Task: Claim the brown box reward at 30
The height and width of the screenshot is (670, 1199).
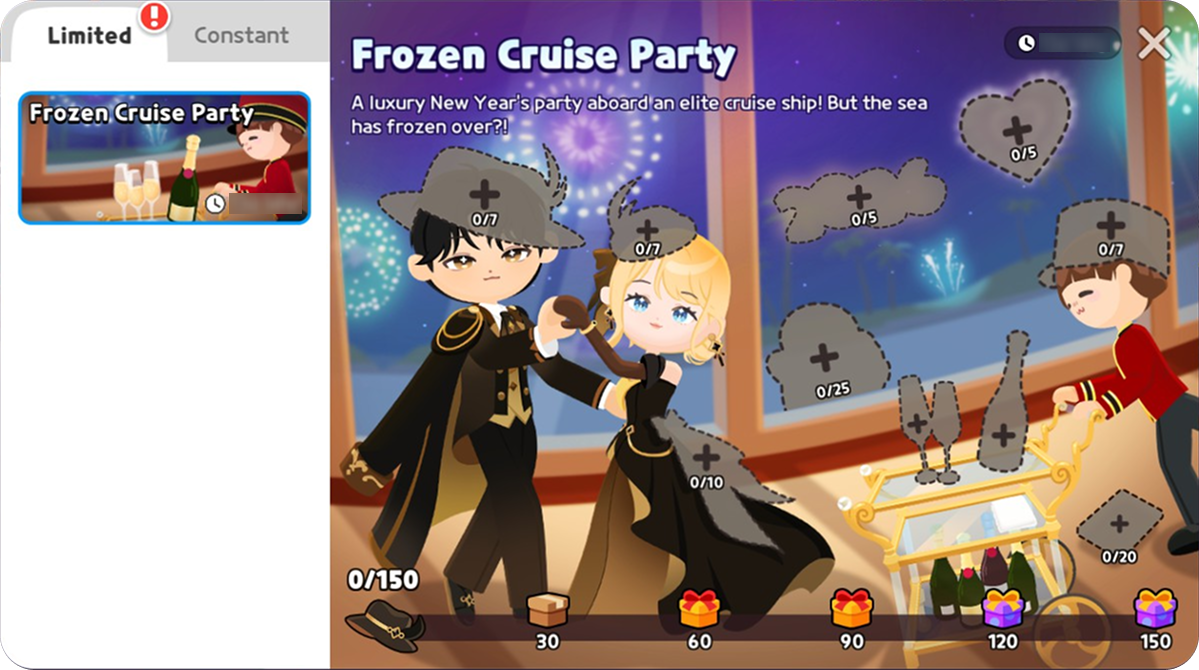Action: (x=548, y=610)
